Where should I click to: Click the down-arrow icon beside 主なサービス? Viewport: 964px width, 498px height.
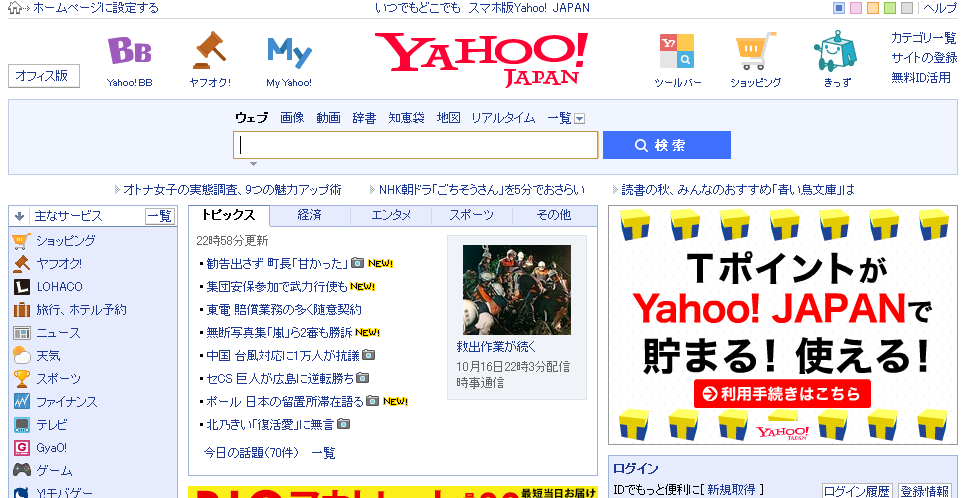(19, 216)
